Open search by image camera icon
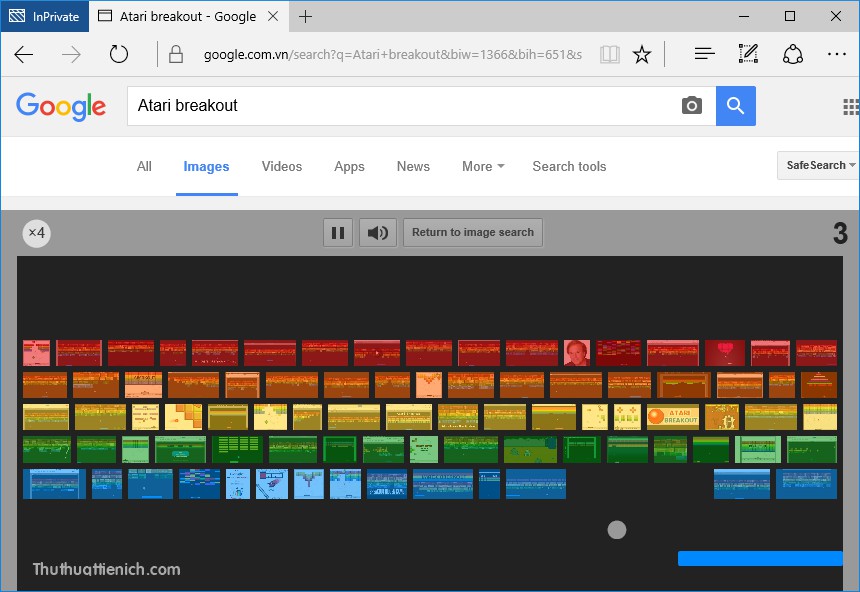860x592 pixels. (x=692, y=106)
